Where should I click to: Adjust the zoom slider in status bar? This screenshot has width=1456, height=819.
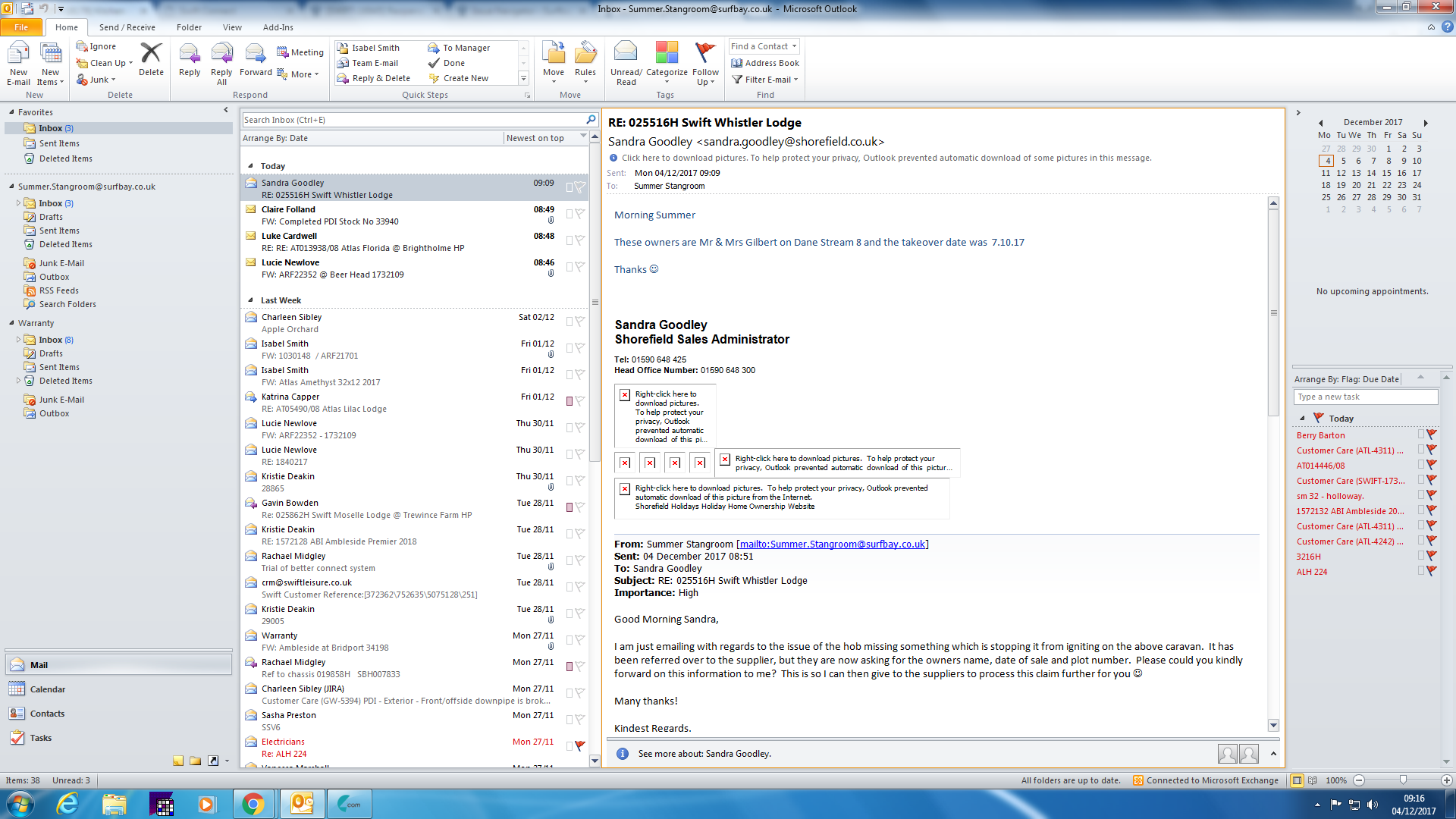coord(1403,780)
